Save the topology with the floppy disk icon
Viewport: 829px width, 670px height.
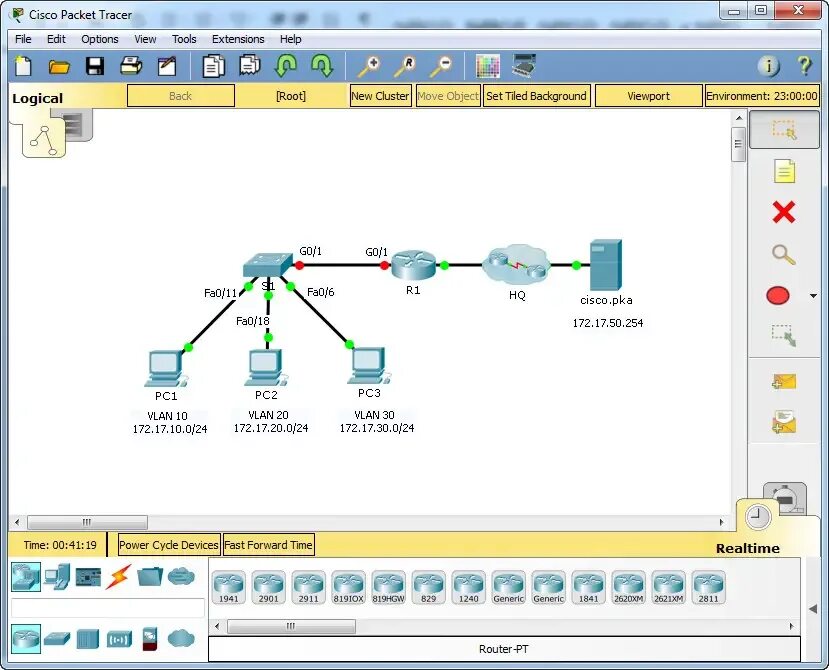[95, 67]
